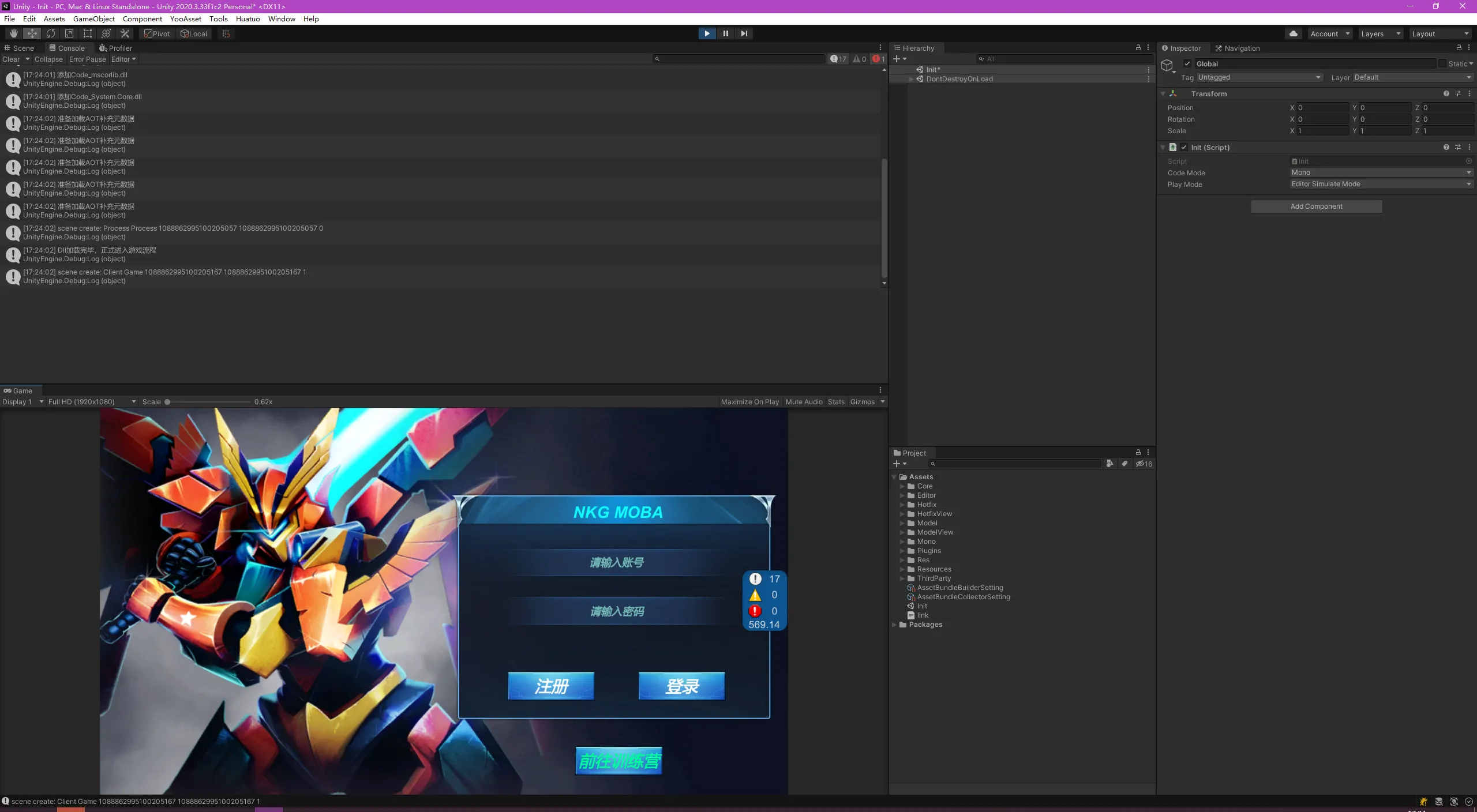
Task: Select the Rect tool
Action: (x=88, y=33)
